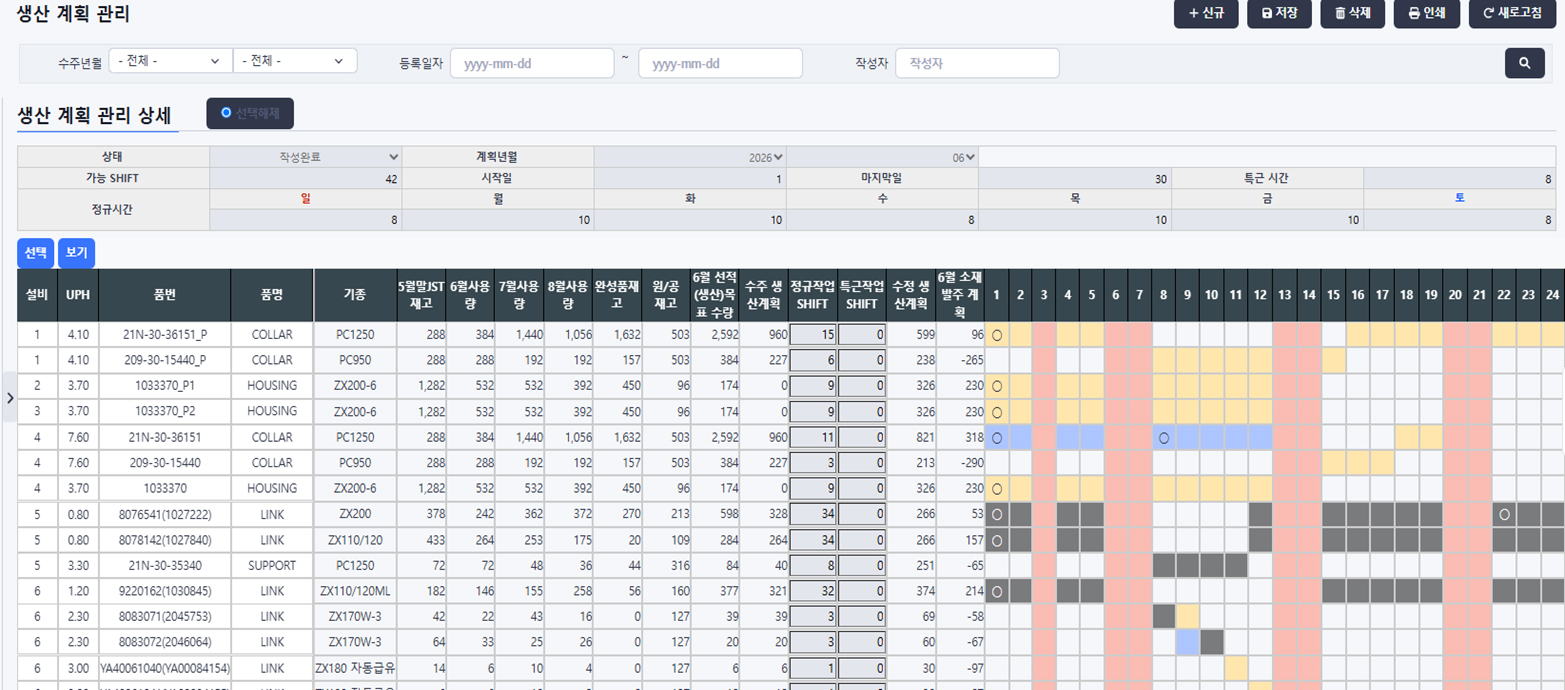Click the UPH column header
1565x690 pixels.
[x=78, y=295]
